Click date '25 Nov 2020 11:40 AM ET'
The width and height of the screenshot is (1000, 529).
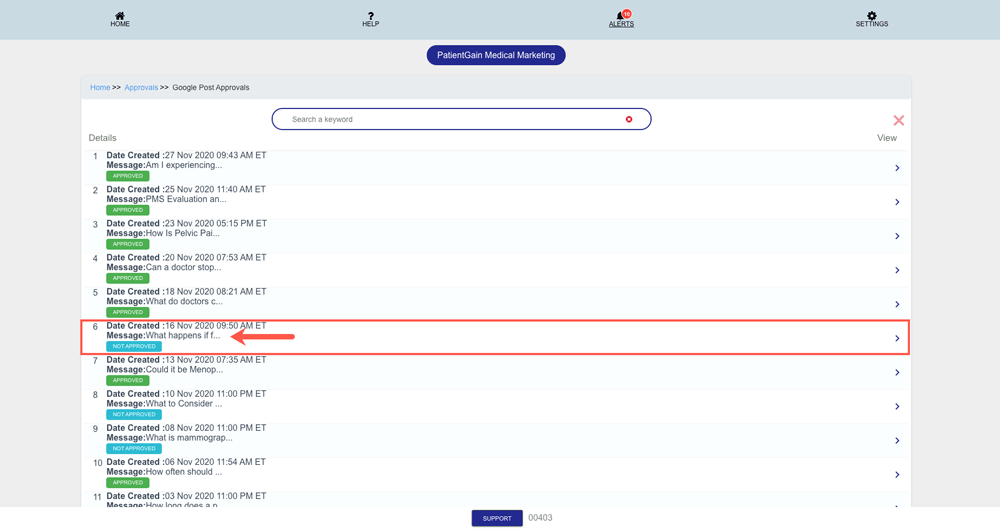click(215, 190)
